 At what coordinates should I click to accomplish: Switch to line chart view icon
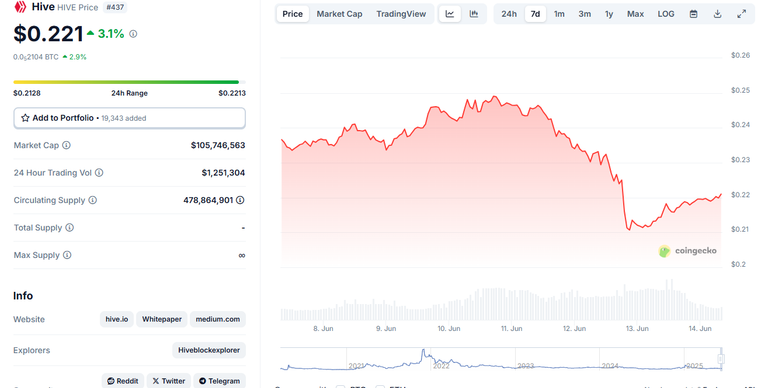[x=450, y=14]
